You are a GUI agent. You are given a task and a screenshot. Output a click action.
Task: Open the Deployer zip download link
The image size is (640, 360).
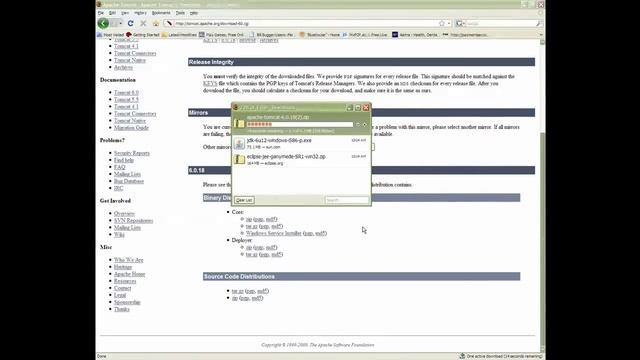pos(249,247)
